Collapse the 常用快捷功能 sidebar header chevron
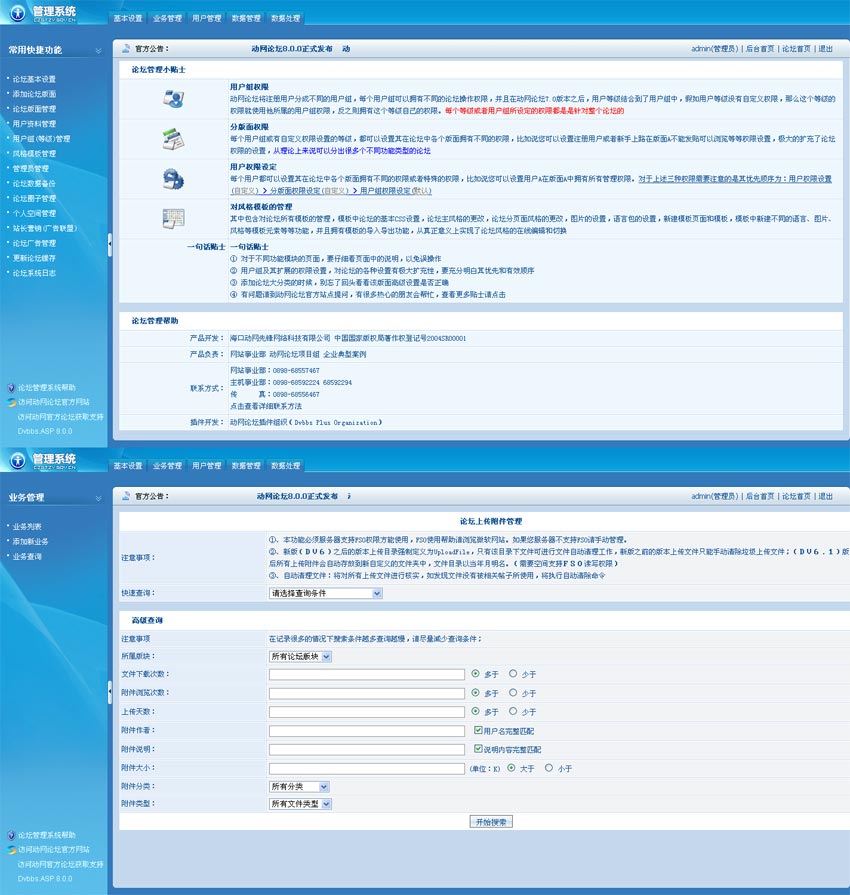The height and width of the screenshot is (895, 850). (98, 50)
